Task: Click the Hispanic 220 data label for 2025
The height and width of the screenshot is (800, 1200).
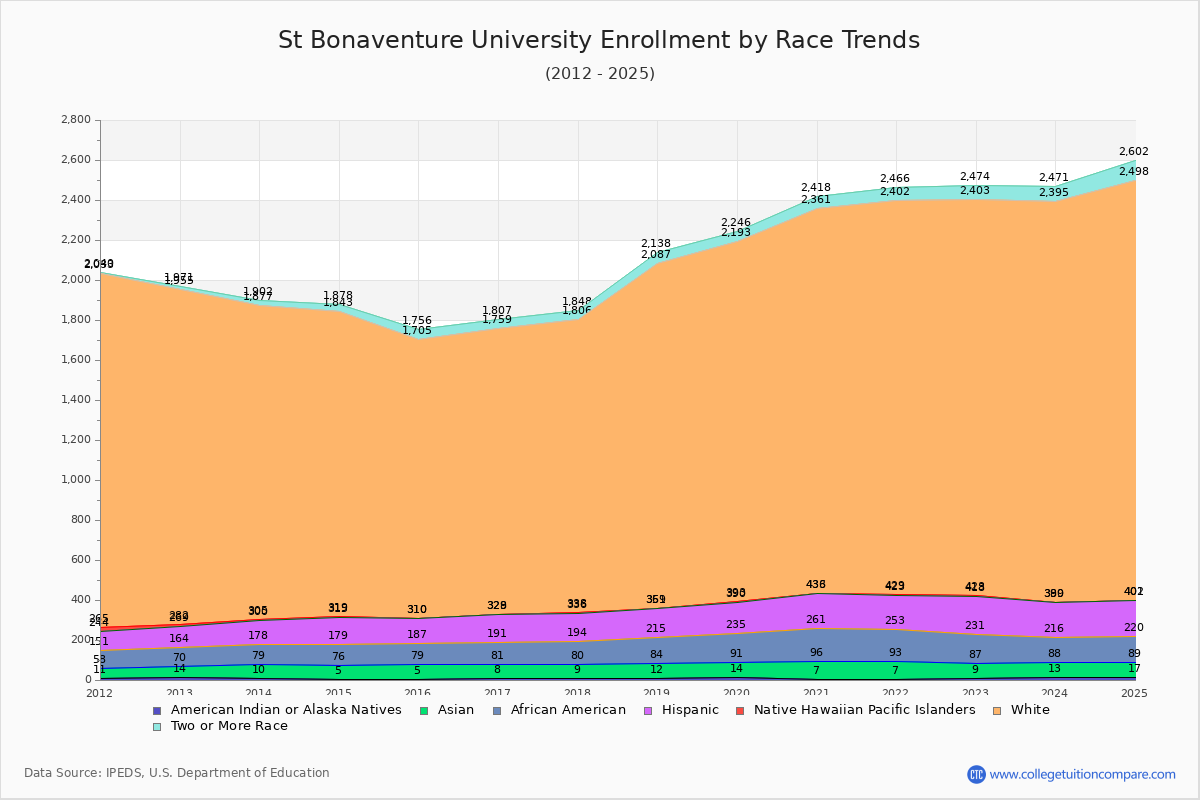Action: point(1134,628)
